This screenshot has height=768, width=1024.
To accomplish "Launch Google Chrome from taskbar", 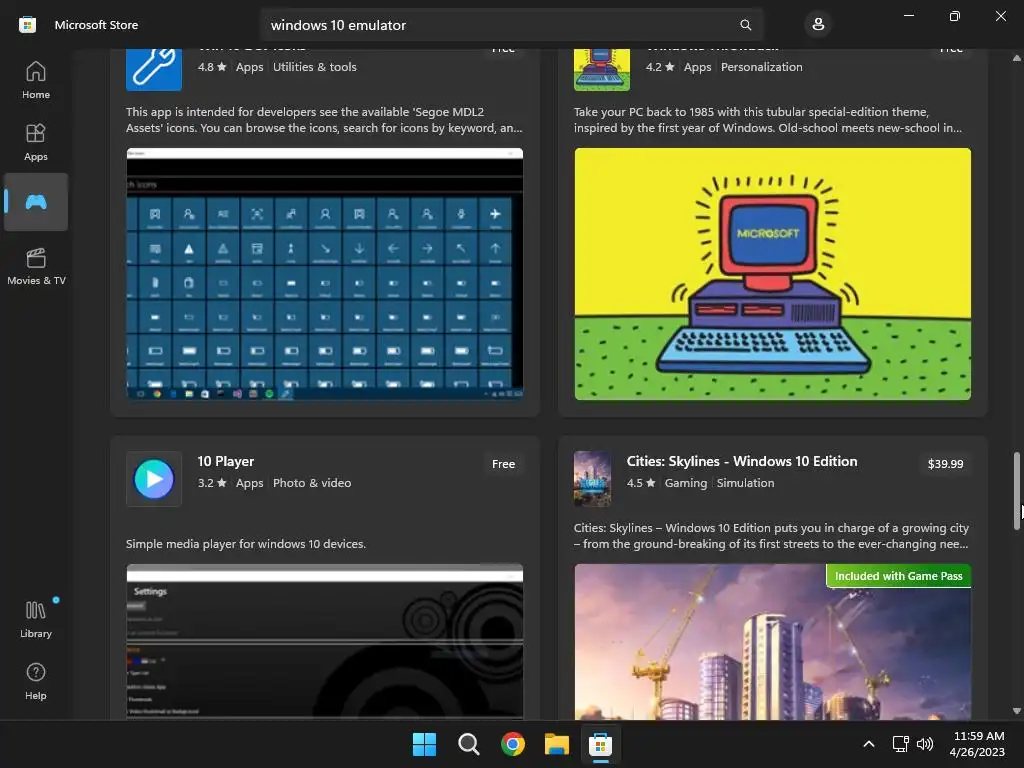I will click(x=513, y=744).
